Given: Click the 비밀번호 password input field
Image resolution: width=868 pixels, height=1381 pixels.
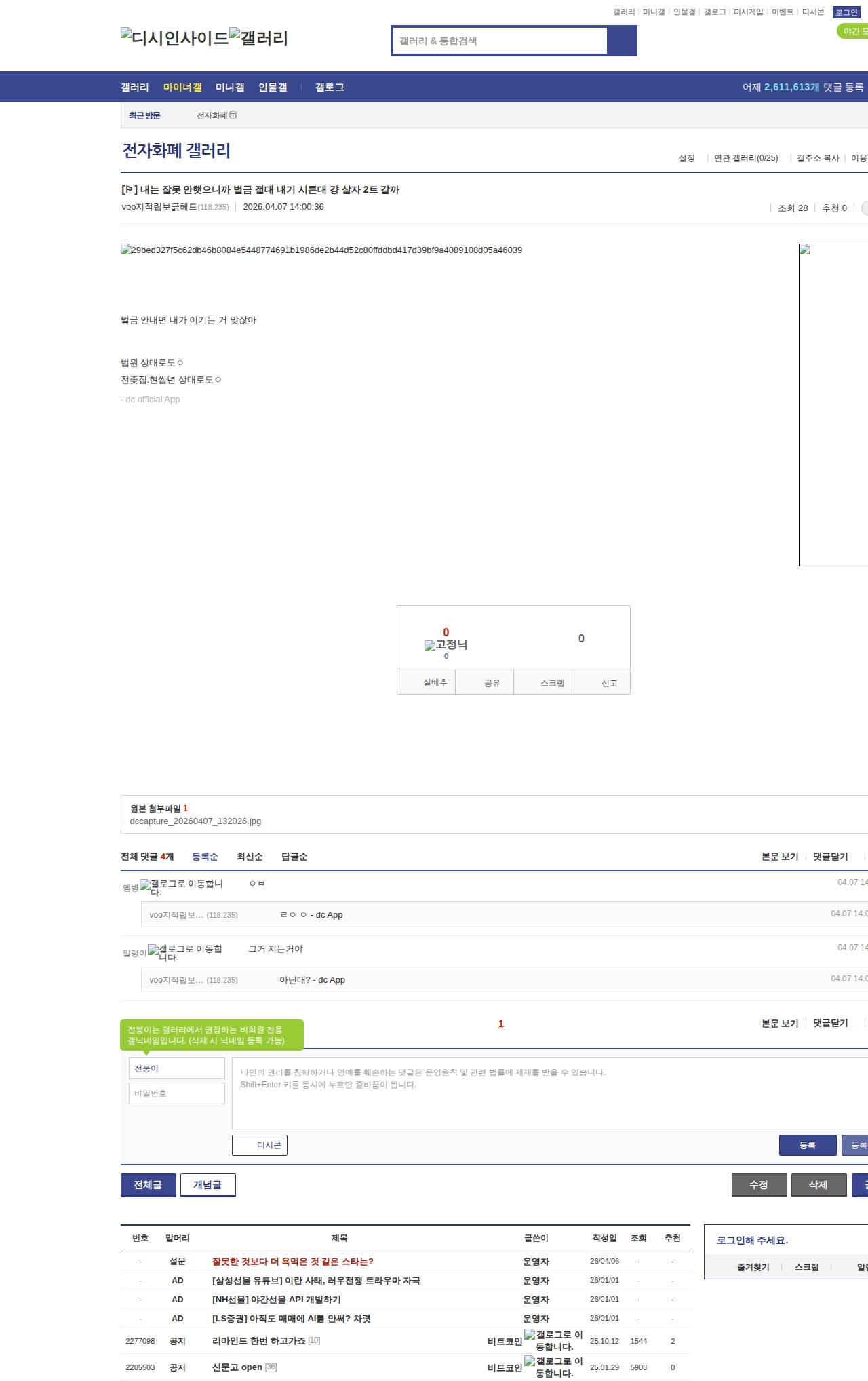Looking at the screenshot, I should (176, 1093).
